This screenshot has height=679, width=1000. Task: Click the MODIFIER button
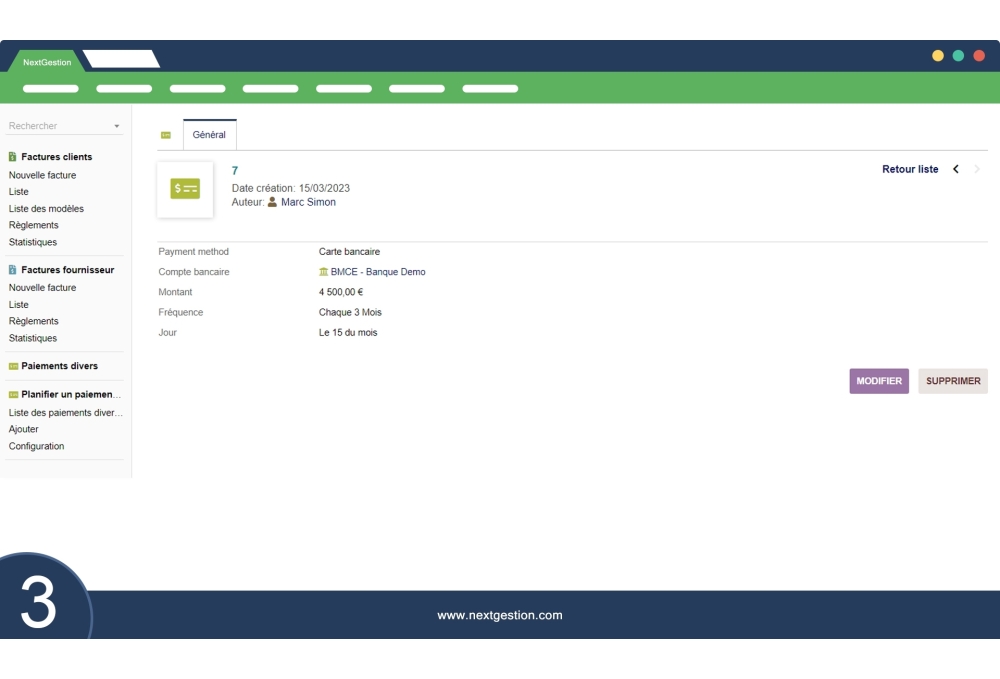tap(878, 381)
